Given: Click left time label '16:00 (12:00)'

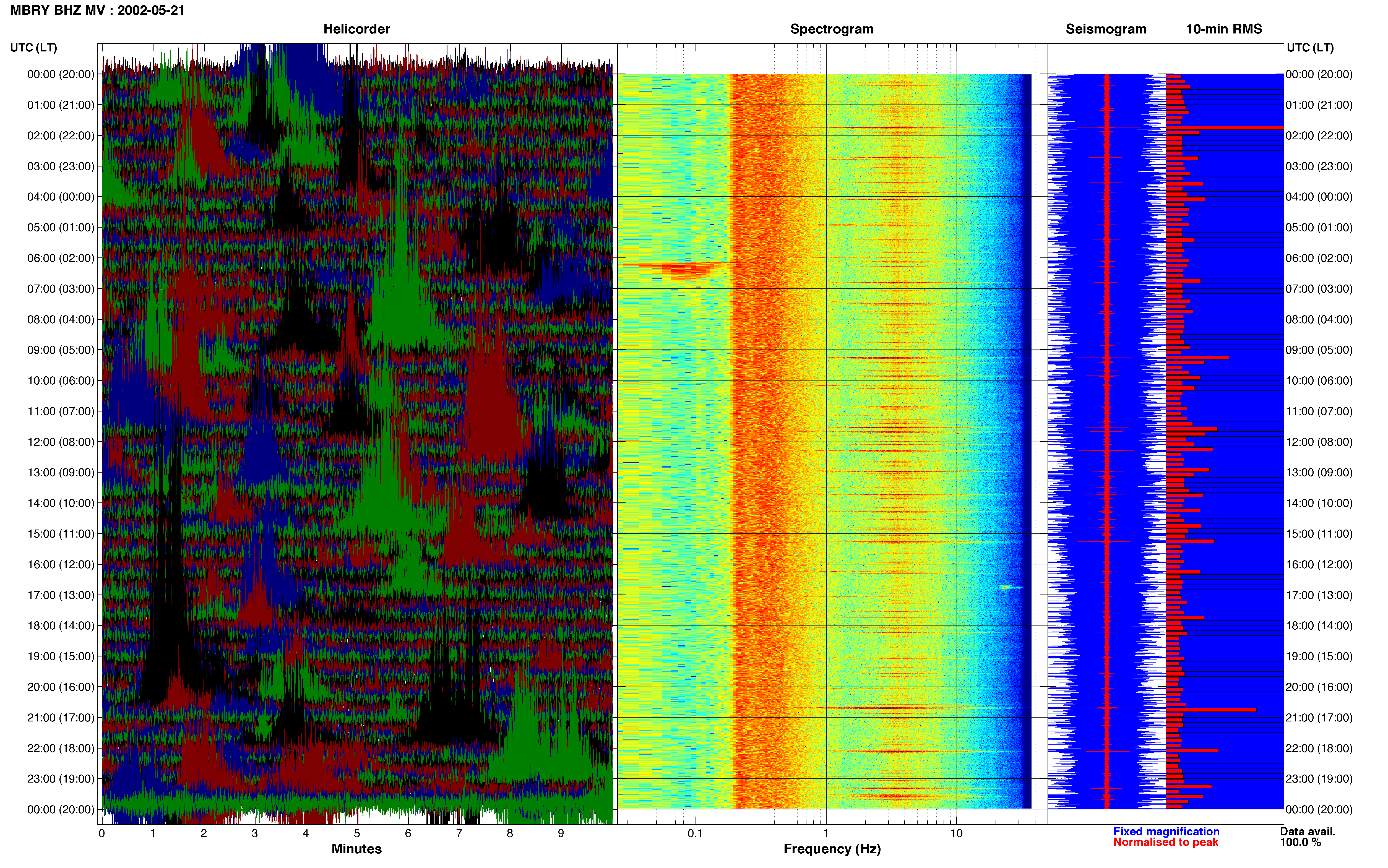Looking at the screenshot, I should (61, 564).
